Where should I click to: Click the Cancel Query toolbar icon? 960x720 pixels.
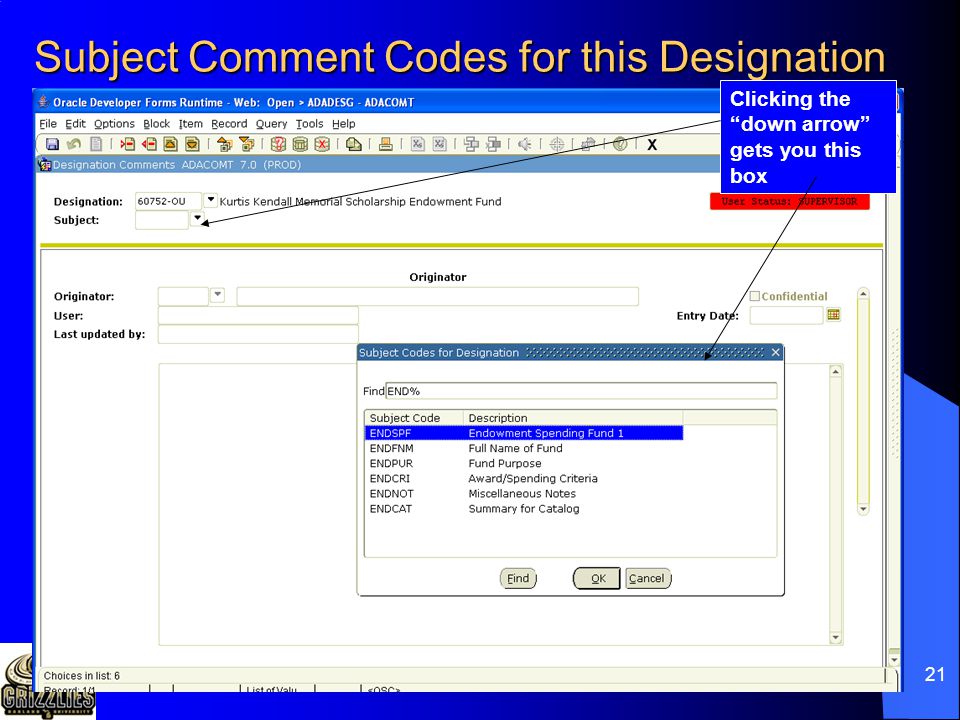tap(322, 144)
